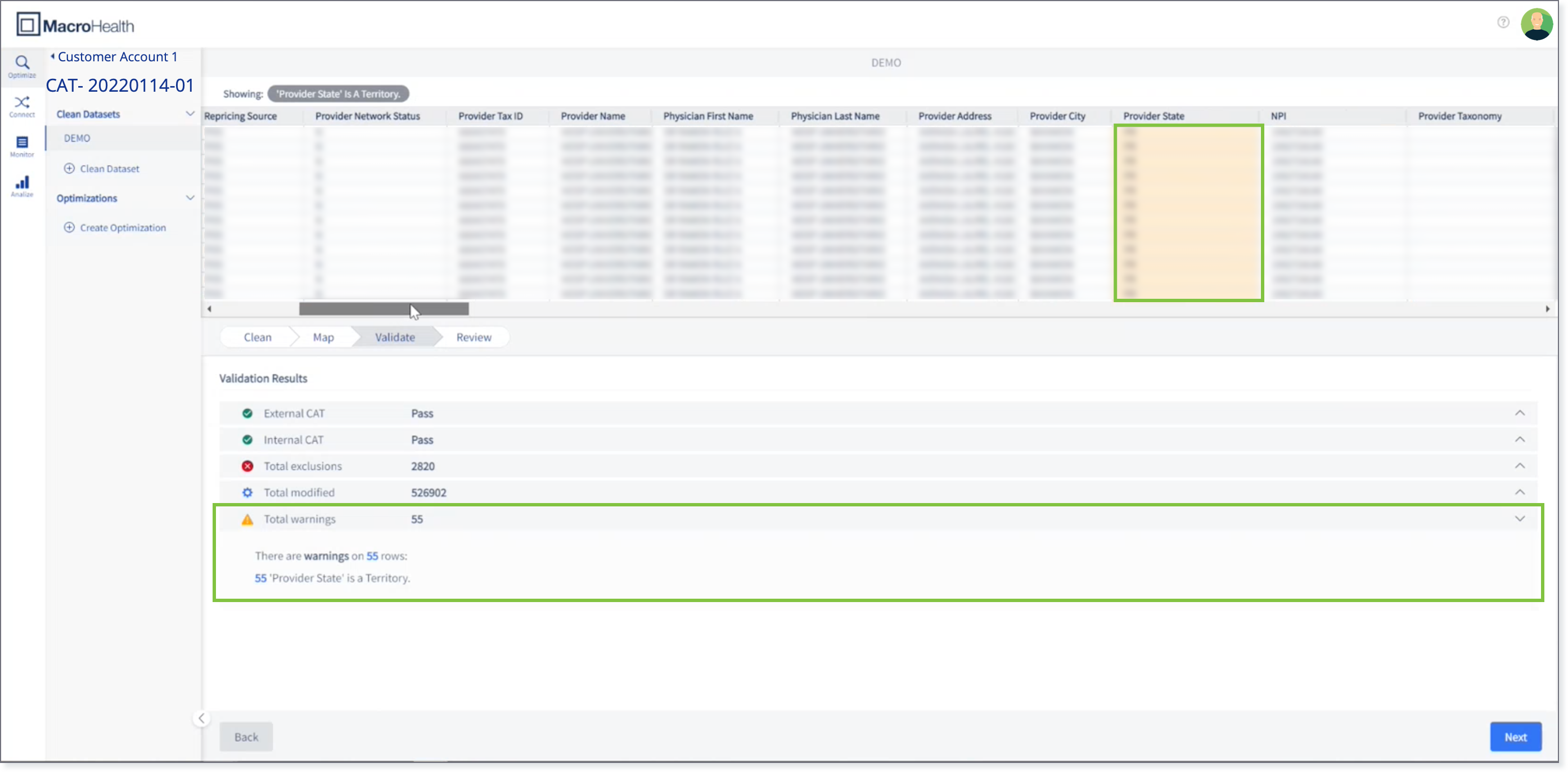Screen dimensions: 1568x772
Task: Open the Analize chart icon in sidebar
Action: coord(22,186)
